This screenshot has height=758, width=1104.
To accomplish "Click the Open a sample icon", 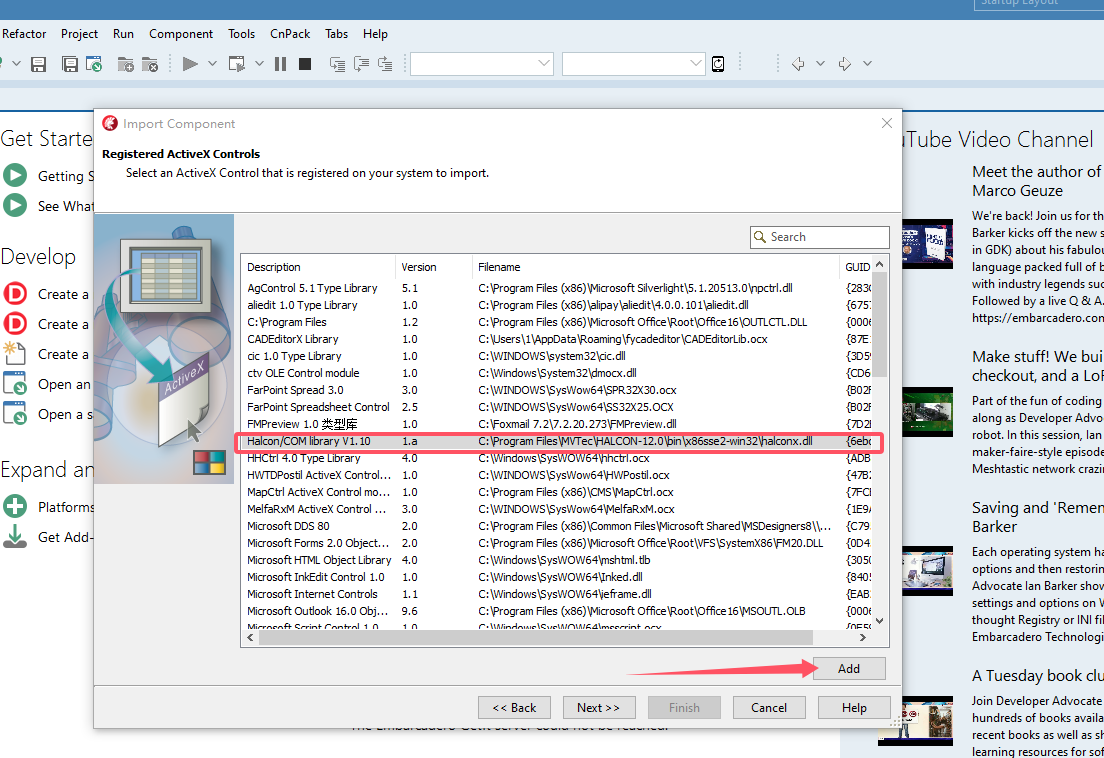I will 15,414.
